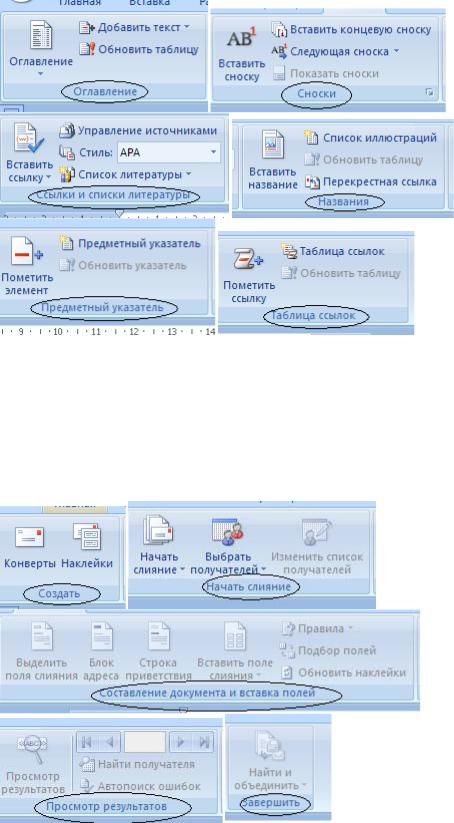Open the Стиль APA combo box
Screen dimensions: 454x823
168,153
